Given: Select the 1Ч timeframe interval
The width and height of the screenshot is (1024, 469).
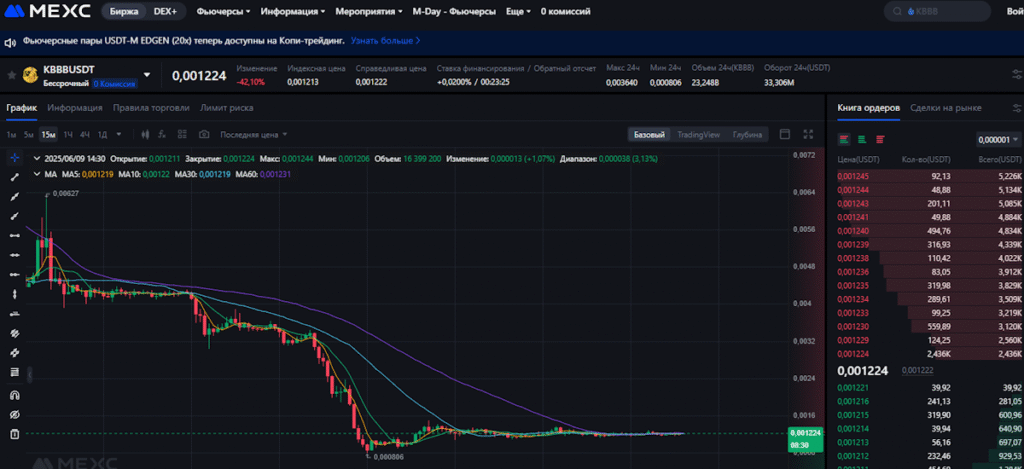Looking at the screenshot, I should coord(68,134).
